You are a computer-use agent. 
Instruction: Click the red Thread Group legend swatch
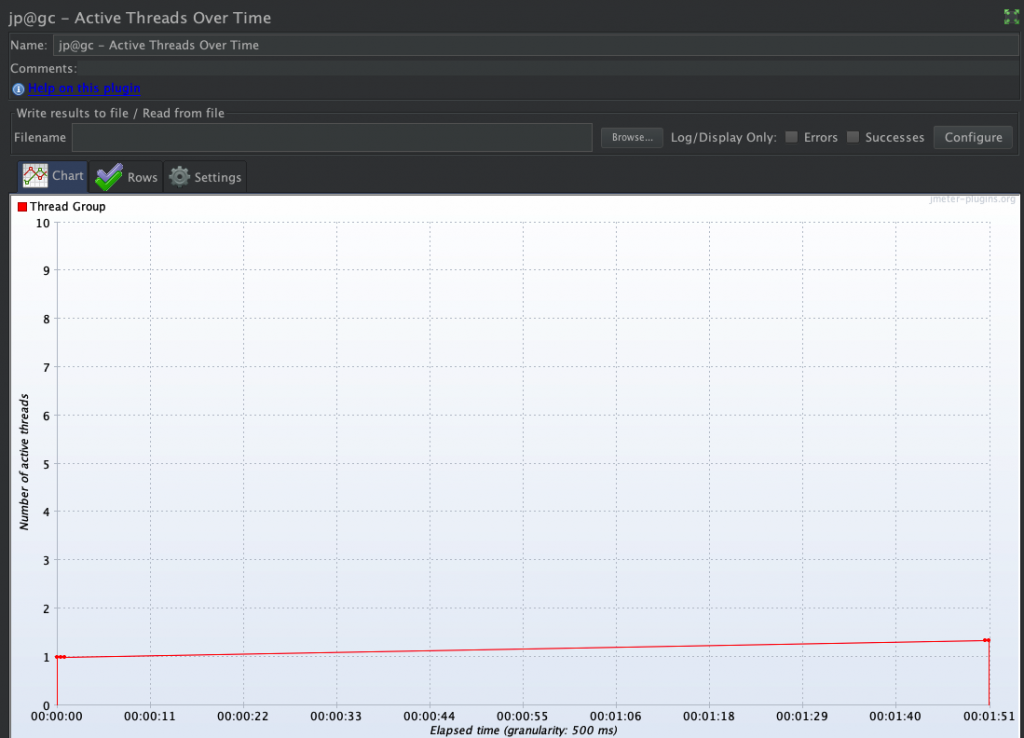tap(23, 207)
